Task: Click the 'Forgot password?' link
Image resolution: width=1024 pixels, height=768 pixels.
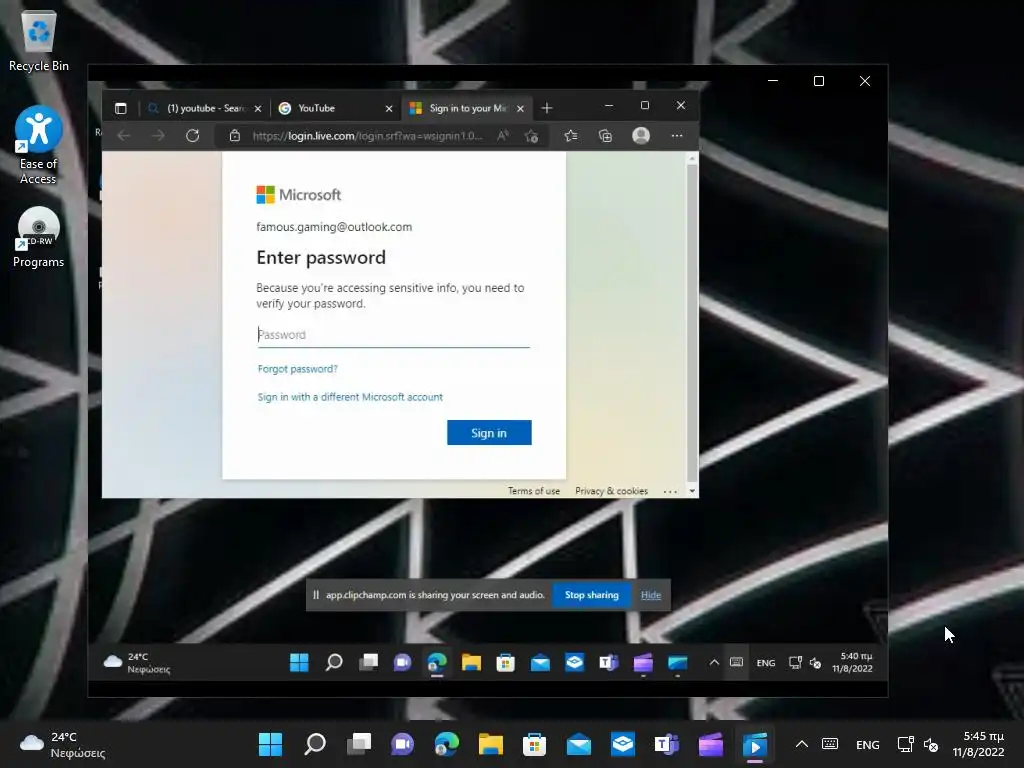Action: 298,369
